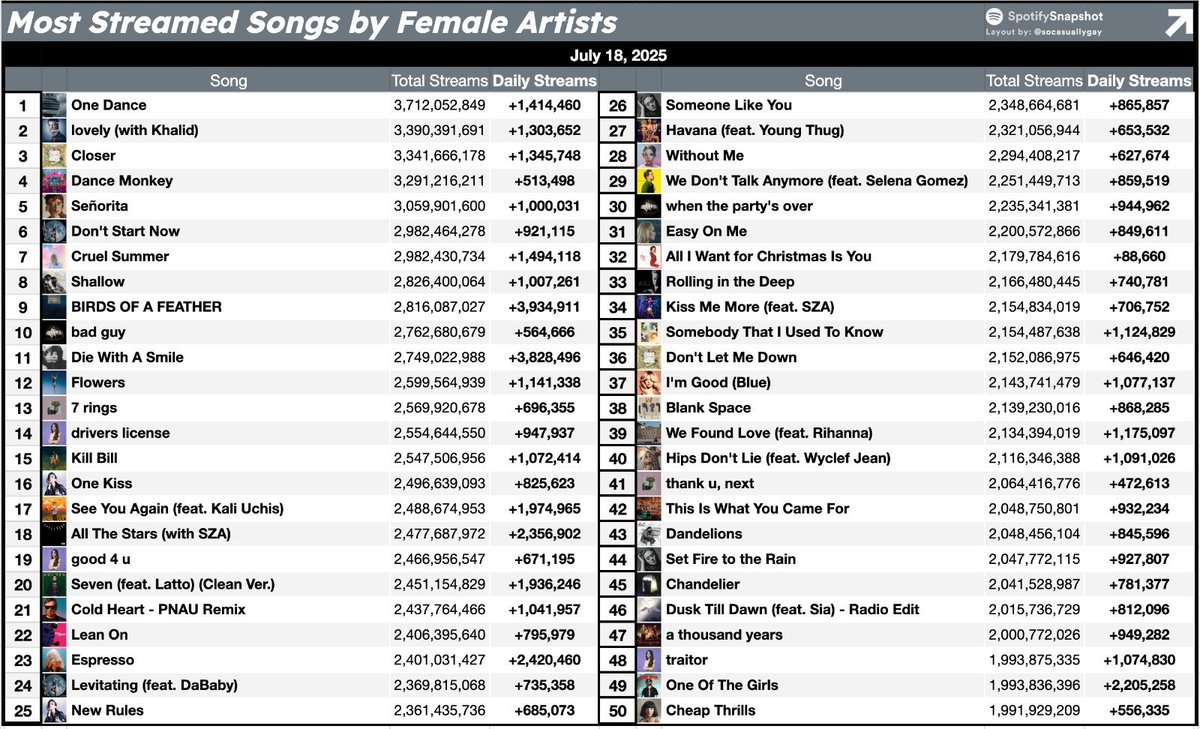Select song title Shallow
Viewport: 1200px width, 729px height.
point(98,282)
